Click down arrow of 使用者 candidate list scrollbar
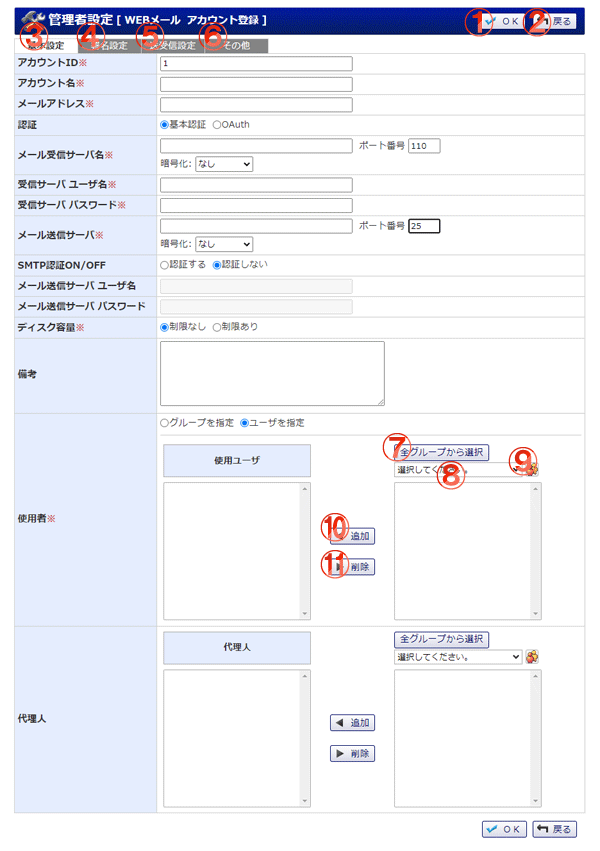The width and height of the screenshot is (600, 851). (535, 614)
